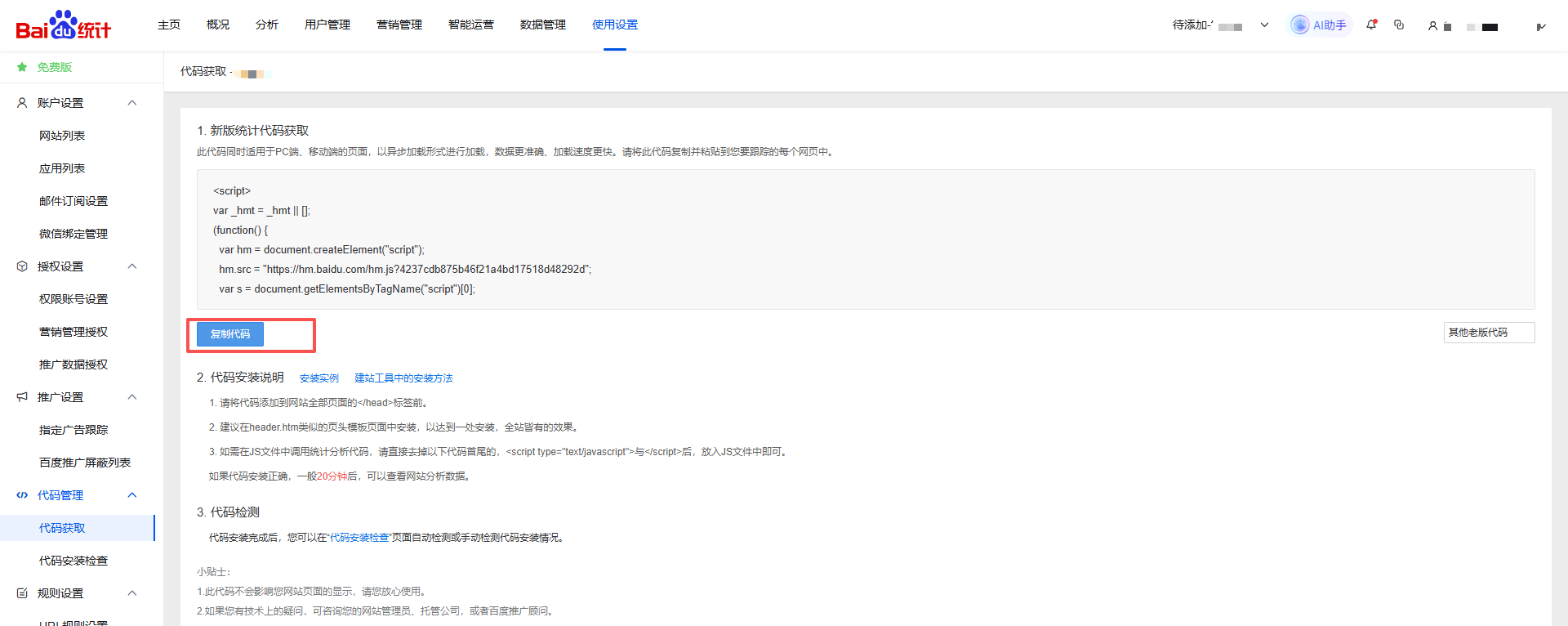Click the 代码管理 code icon
Viewport: 1568px width, 626px height.
coord(22,495)
